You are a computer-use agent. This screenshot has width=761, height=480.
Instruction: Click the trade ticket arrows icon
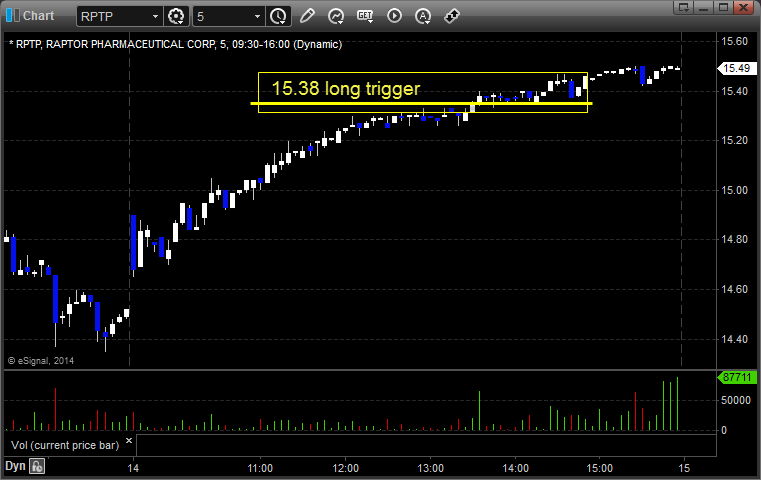click(x=452, y=16)
